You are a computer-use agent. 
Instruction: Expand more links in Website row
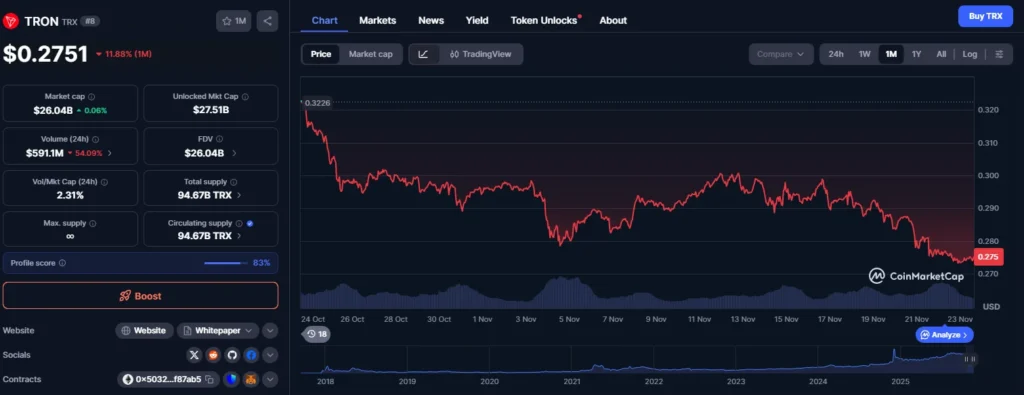click(270, 330)
